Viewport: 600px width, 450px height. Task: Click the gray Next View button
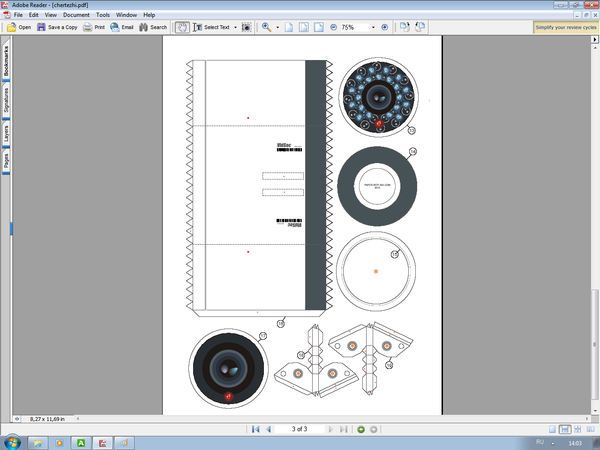[x=374, y=429]
